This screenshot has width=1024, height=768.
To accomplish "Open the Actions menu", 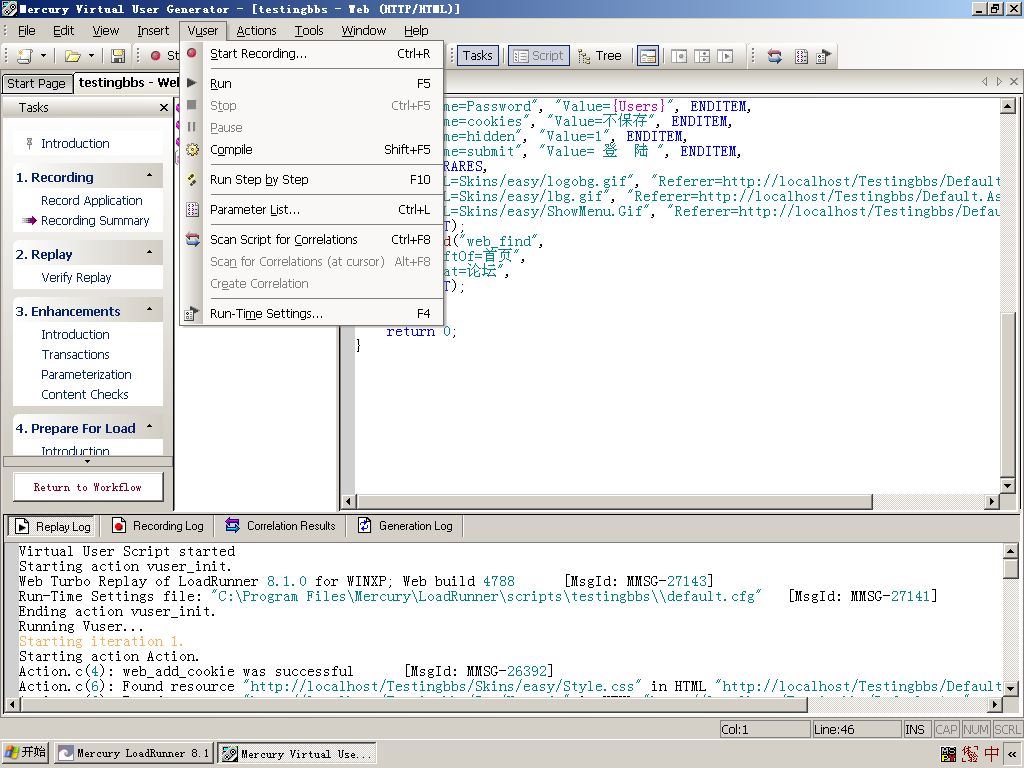I will tap(256, 31).
